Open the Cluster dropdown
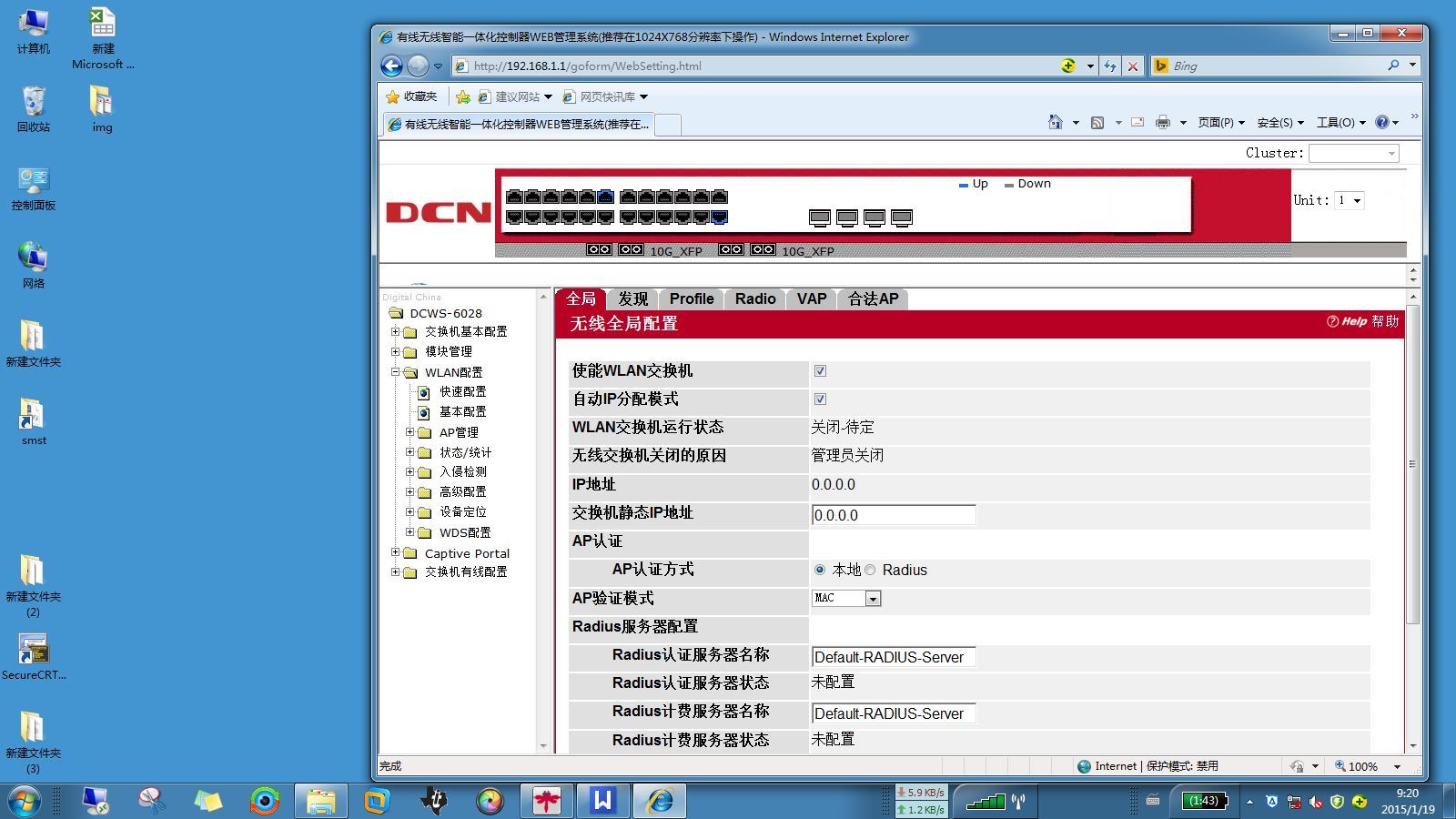Viewport: 1456px width, 819px height. pos(1353,153)
